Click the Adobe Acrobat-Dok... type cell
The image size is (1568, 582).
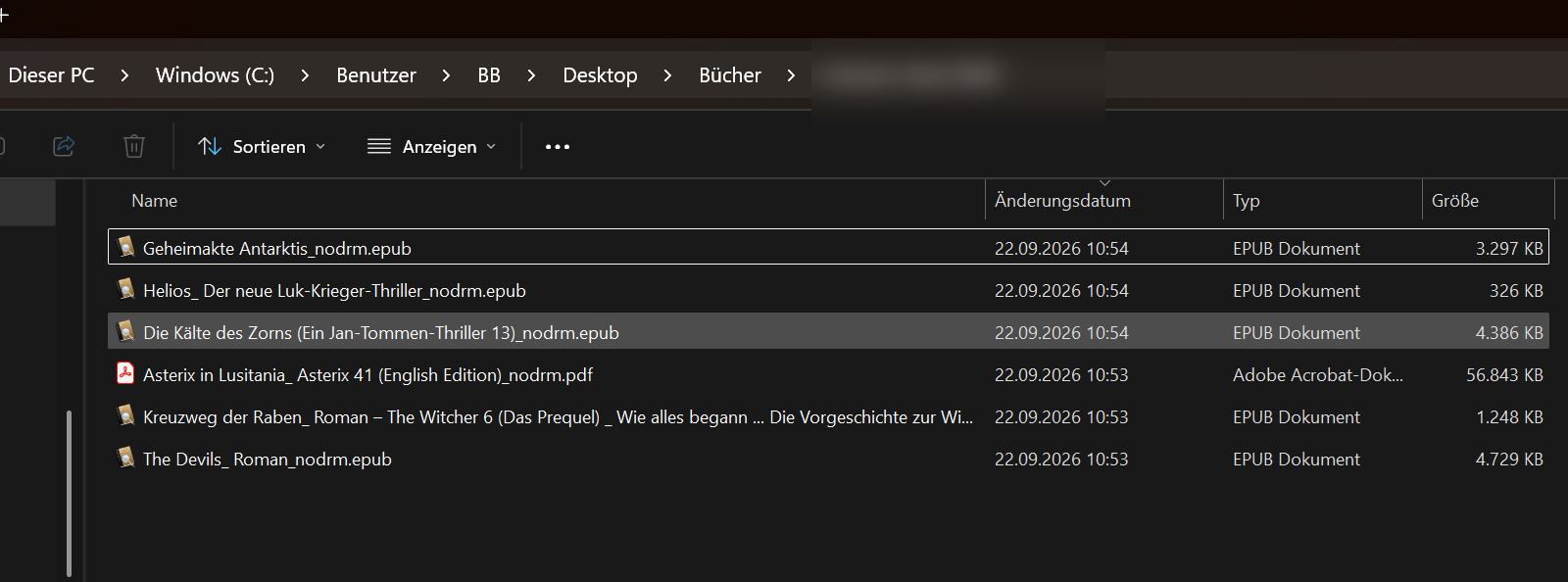click(1318, 375)
